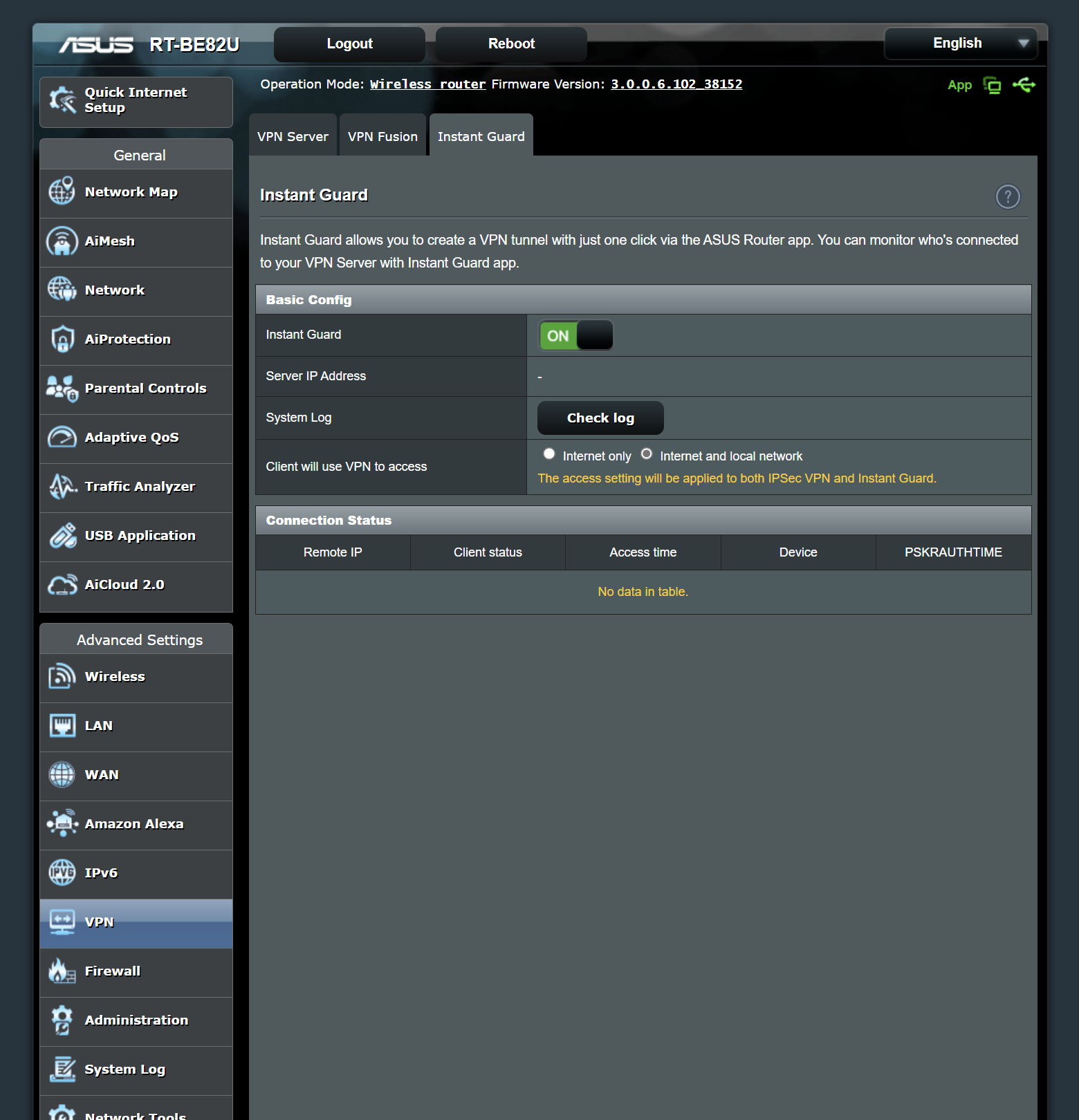Switch to the VPN Server tab
This screenshot has width=1079, height=1120.
(293, 136)
